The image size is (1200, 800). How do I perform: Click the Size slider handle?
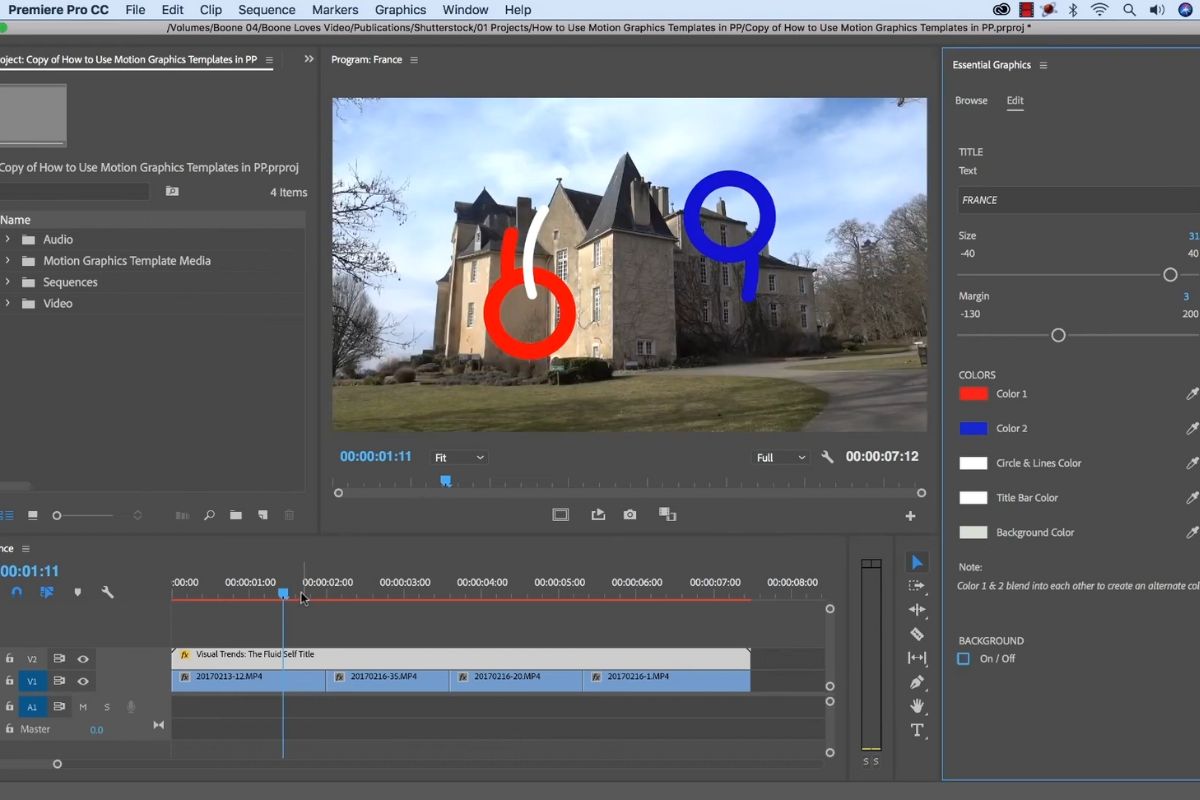pos(1170,275)
